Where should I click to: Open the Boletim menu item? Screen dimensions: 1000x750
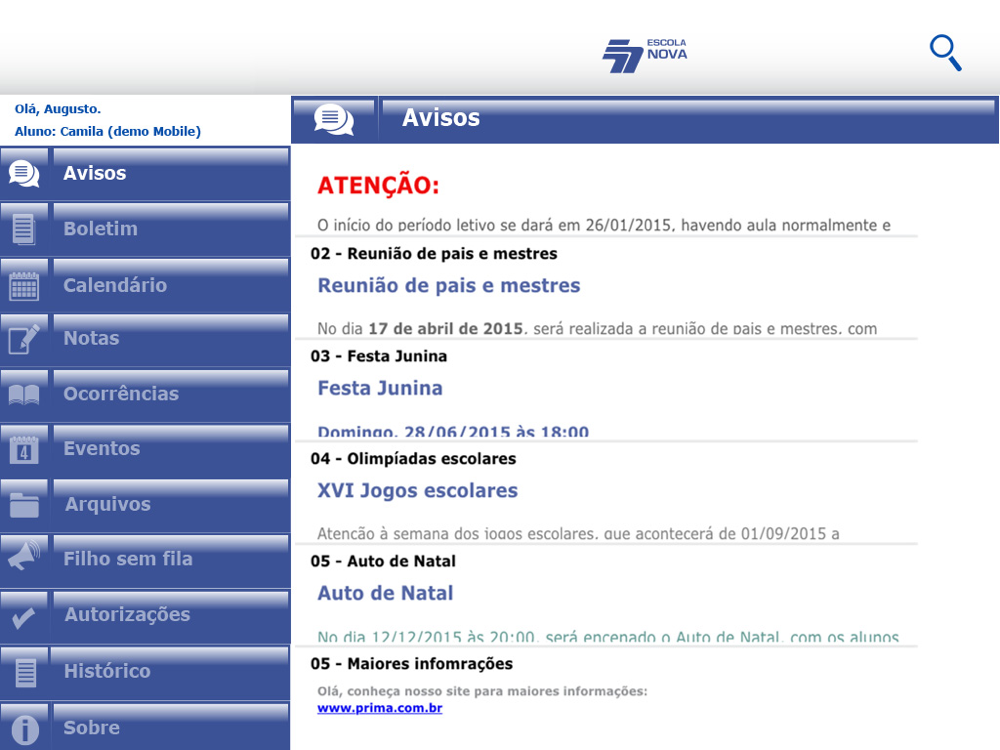145,229
